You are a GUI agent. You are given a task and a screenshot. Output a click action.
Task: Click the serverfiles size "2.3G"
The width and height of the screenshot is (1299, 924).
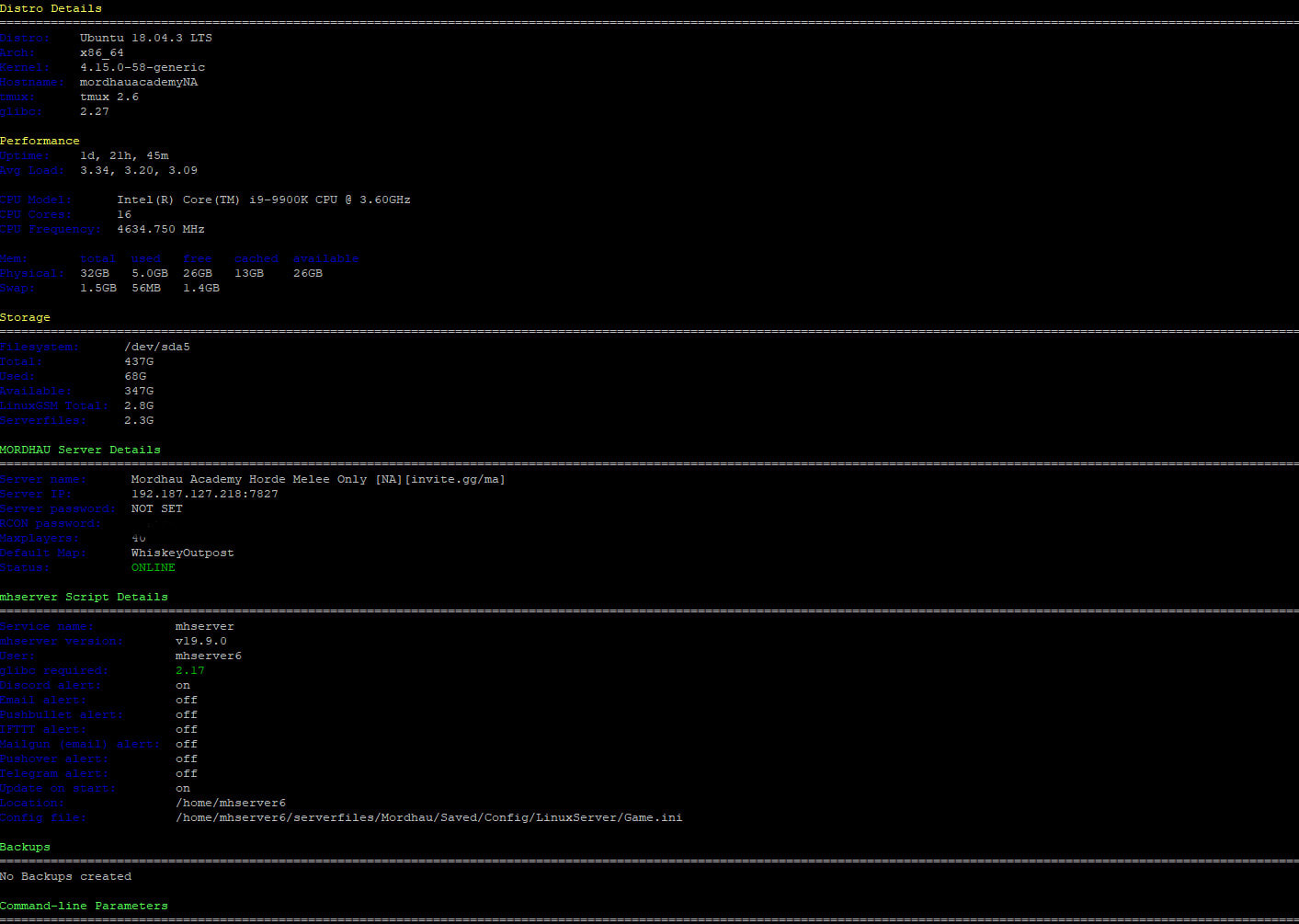click(139, 420)
